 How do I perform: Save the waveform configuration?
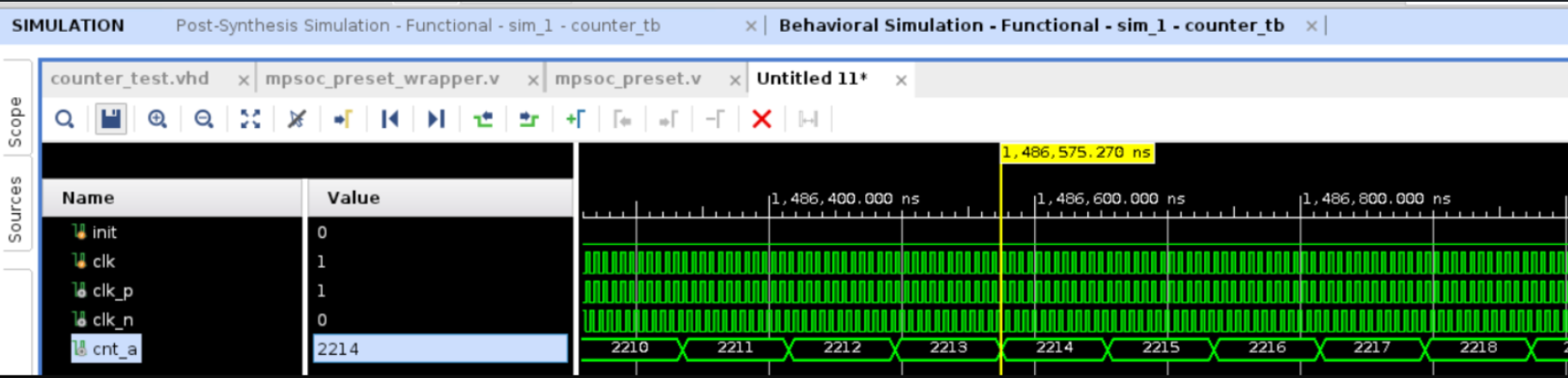111,119
